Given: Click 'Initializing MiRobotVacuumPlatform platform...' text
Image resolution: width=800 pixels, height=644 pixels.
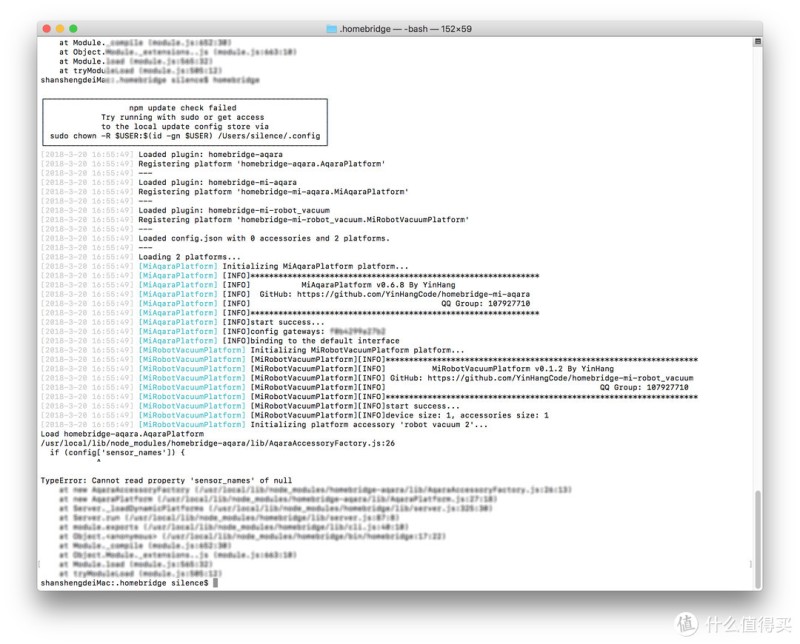Looking at the screenshot, I should point(357,350).
